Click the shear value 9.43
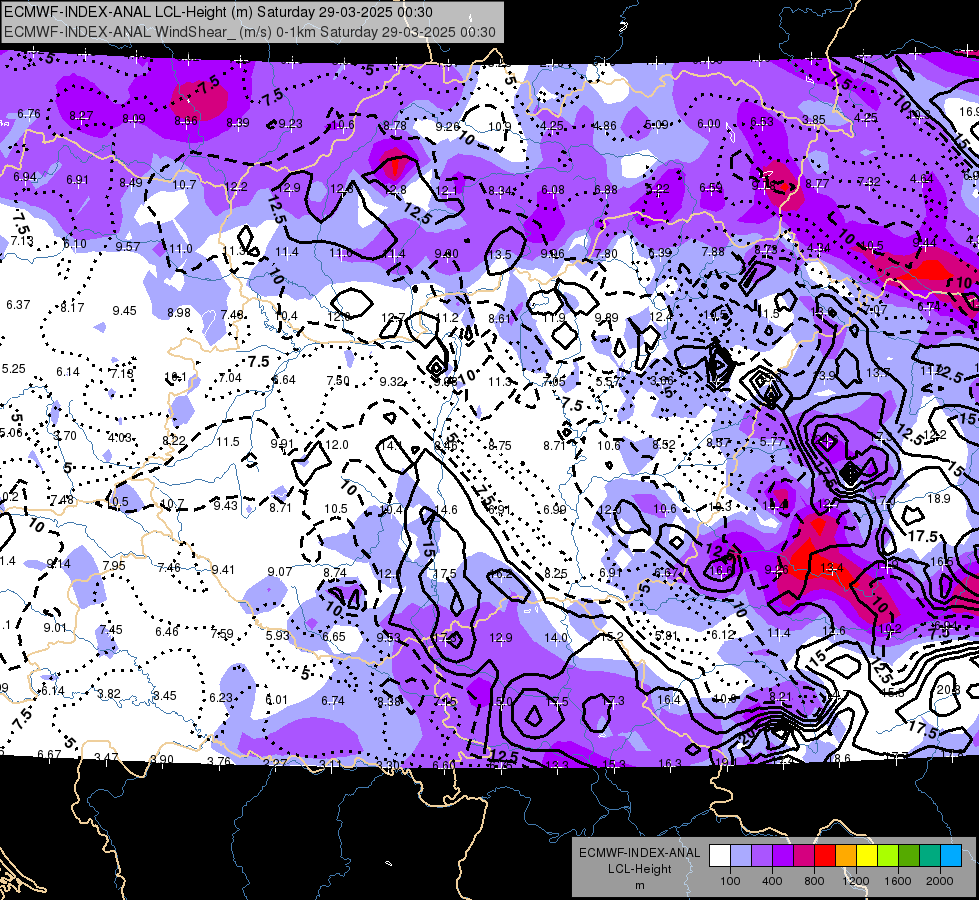The image size is (979, 900). 225,505
